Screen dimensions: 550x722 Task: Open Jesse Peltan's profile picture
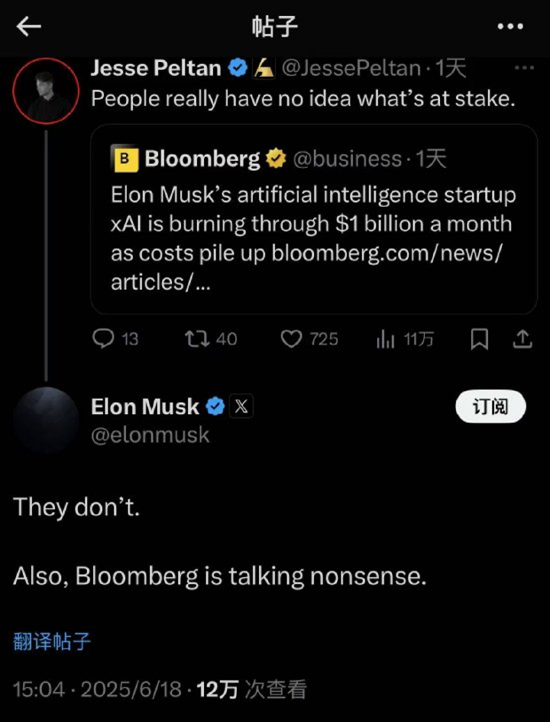tap(46, 91)
